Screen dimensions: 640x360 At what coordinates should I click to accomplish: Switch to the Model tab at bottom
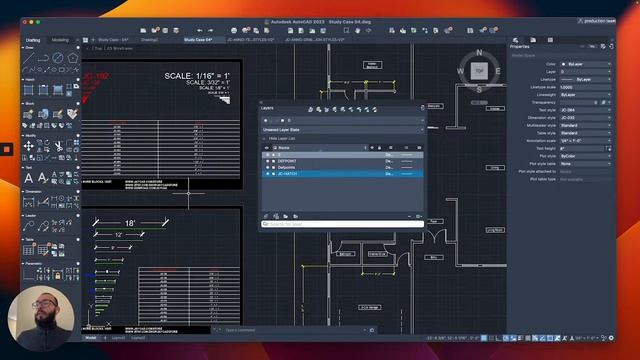pyautogui.click(x=91, y=338)
